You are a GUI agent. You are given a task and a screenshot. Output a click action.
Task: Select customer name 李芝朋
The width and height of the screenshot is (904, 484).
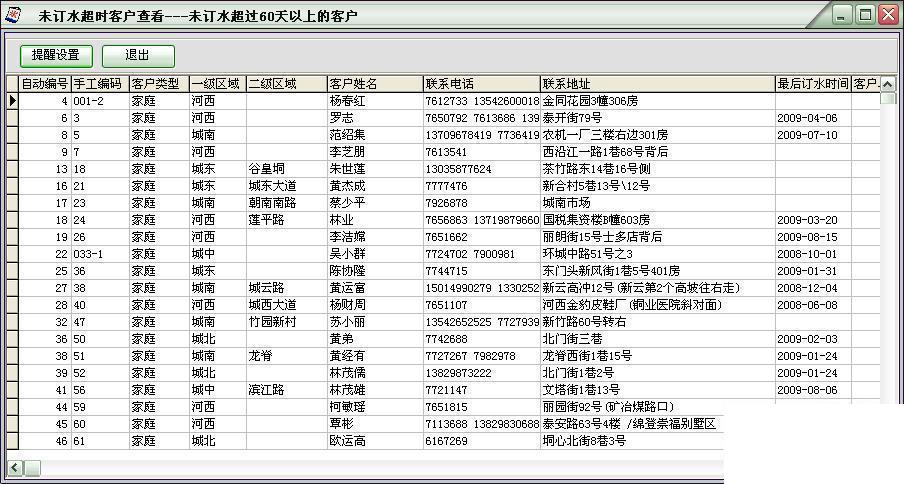347,152
